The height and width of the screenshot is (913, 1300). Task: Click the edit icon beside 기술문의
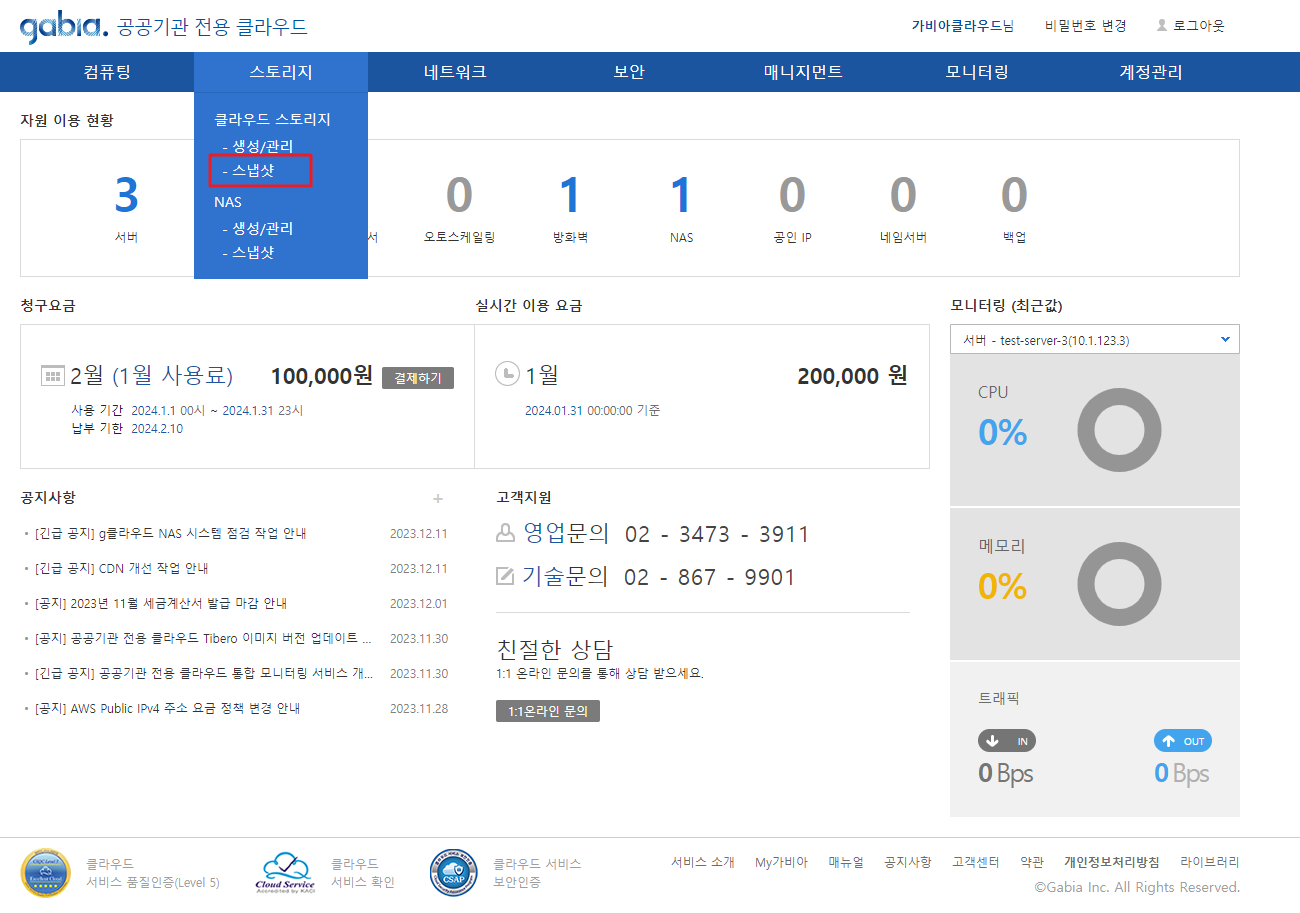pyautogui.click(x=505, y=576)
